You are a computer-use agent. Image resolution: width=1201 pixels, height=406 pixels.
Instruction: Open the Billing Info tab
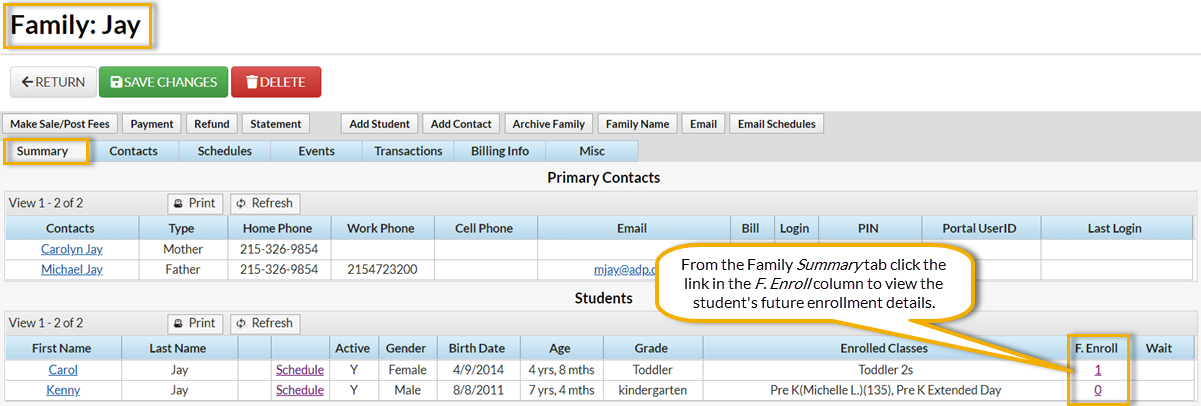click(x=499, y=151)
